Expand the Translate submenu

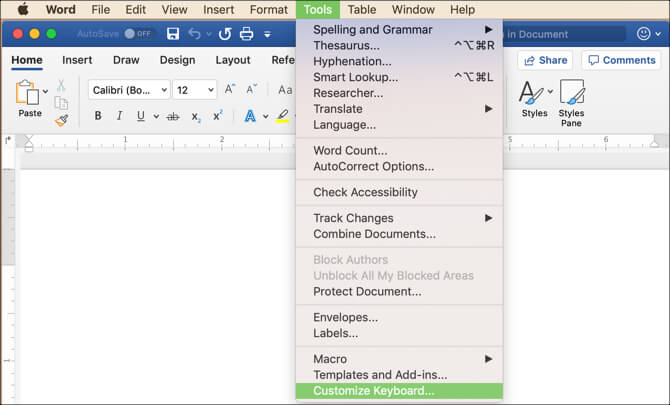[x=399, y=109]
